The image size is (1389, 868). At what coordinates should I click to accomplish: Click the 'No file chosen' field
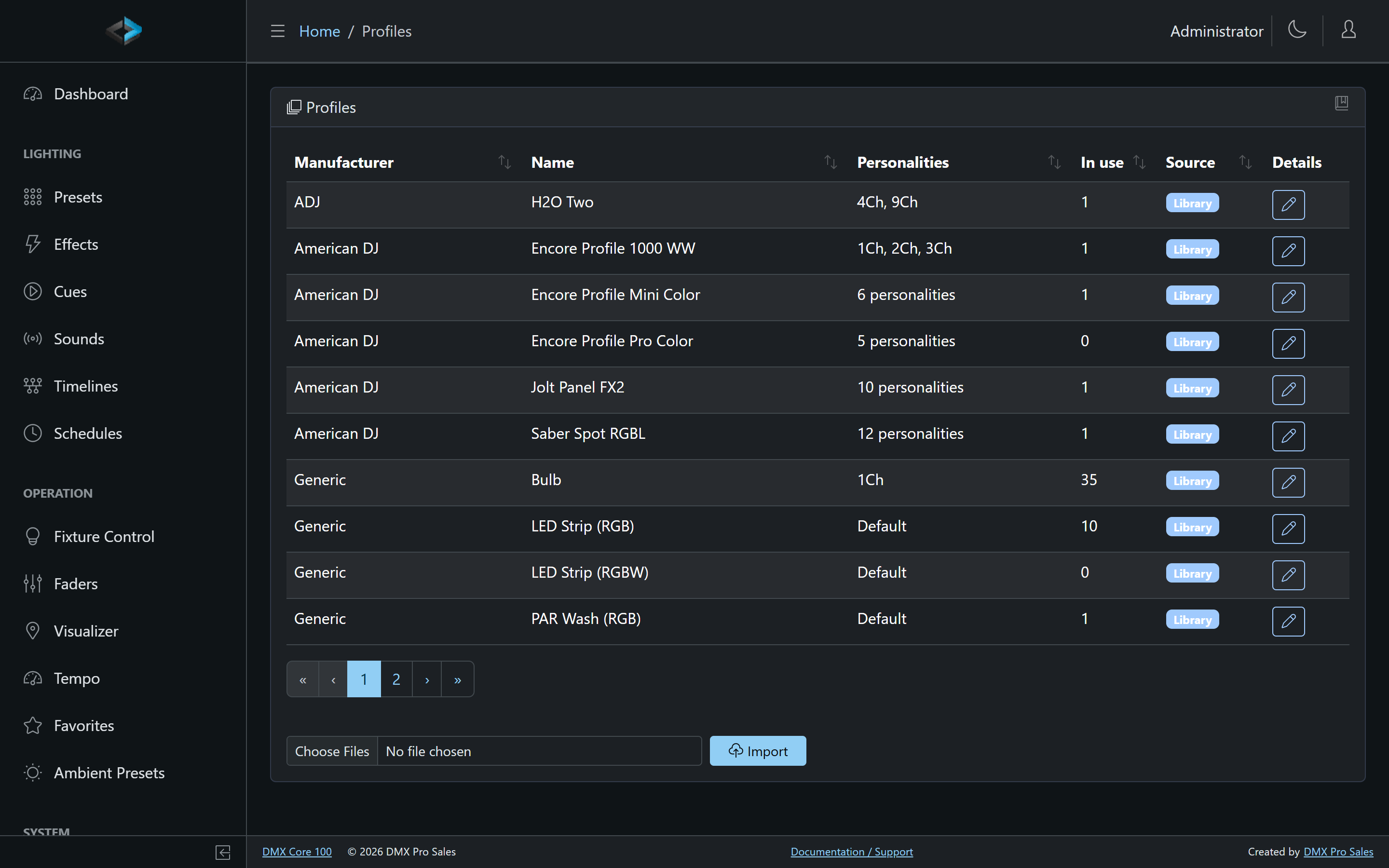(540, 751)
